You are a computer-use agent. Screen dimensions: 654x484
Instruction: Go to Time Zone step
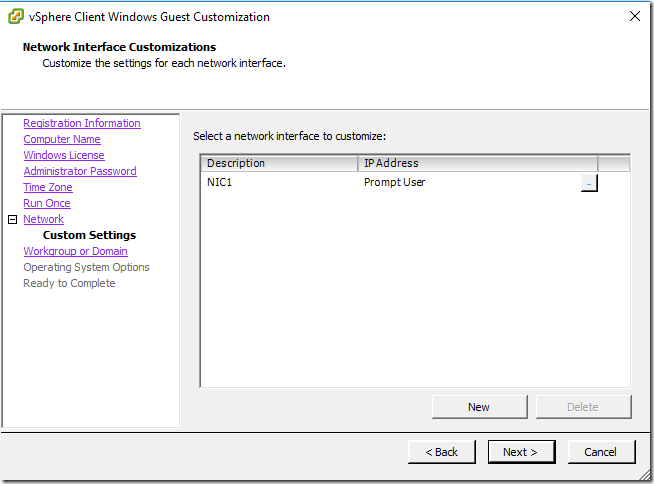click(48, 187)
